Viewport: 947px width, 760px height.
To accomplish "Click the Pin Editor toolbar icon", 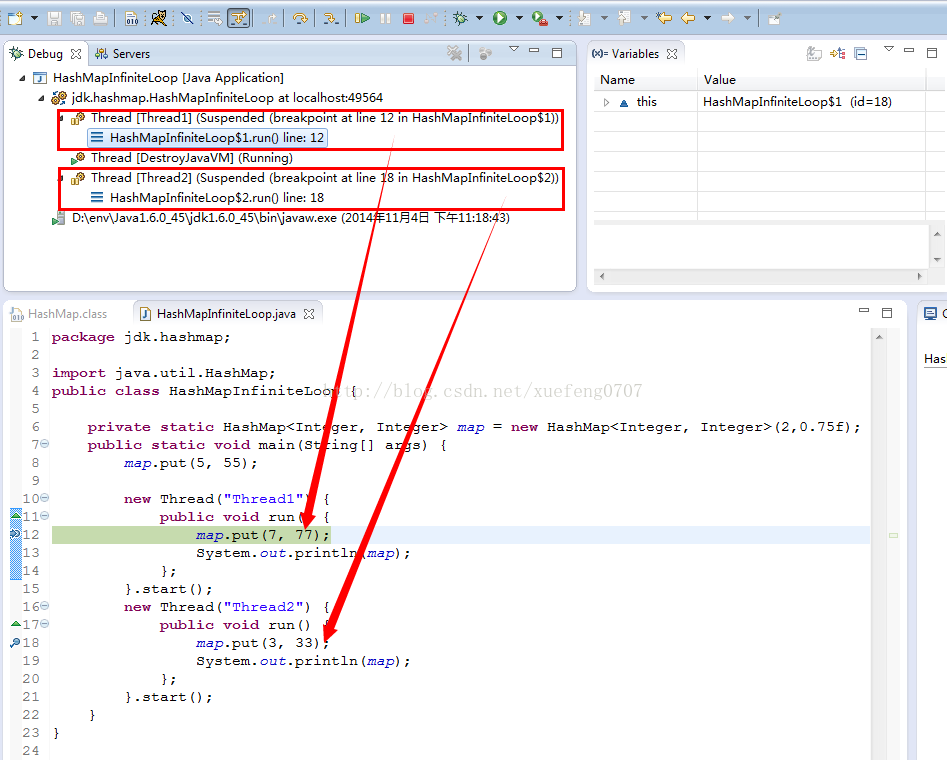I will click(774, 19).
